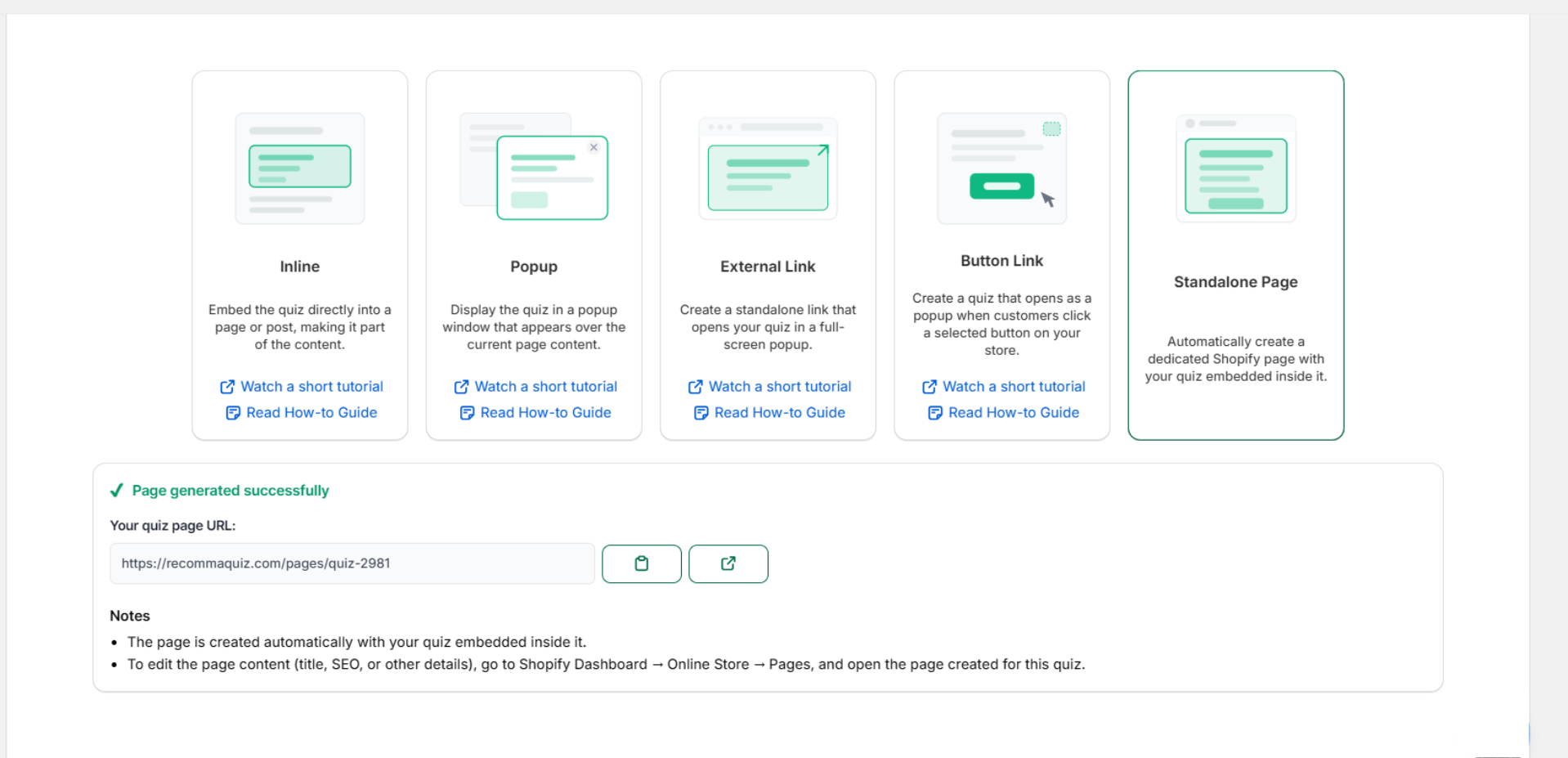Click the quiz page URL field
Image resolution: width=1568 pixels, height=758 pixels.
(352, 563)
